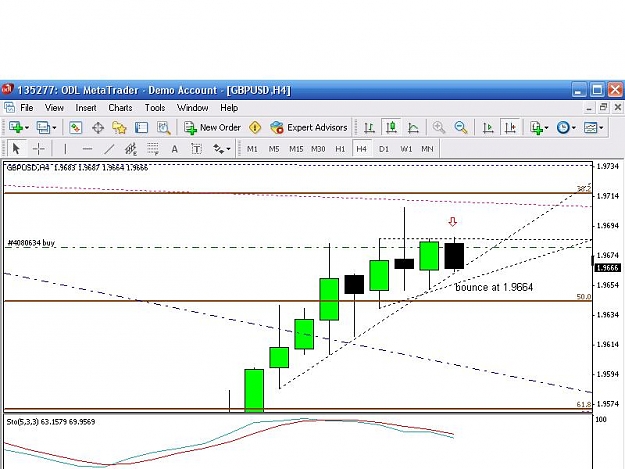The image size is (625, 469).
Task: Open the New Chart icon
Action: [16, 128]
